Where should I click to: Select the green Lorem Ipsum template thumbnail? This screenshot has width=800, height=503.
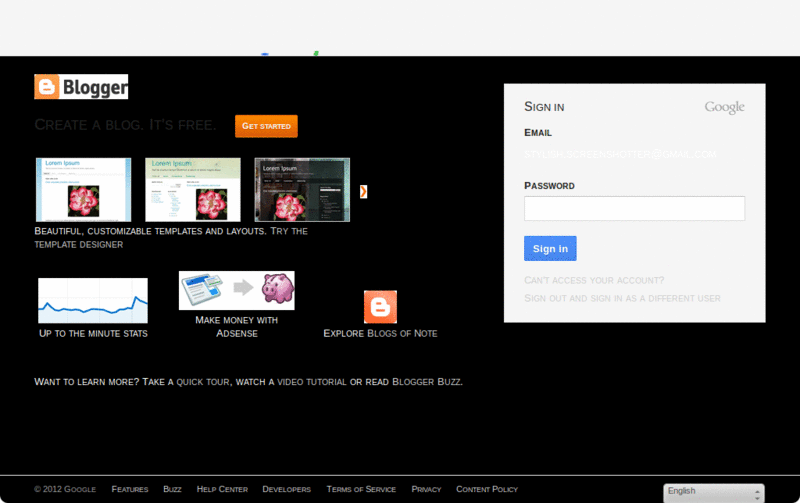[193, 190]
